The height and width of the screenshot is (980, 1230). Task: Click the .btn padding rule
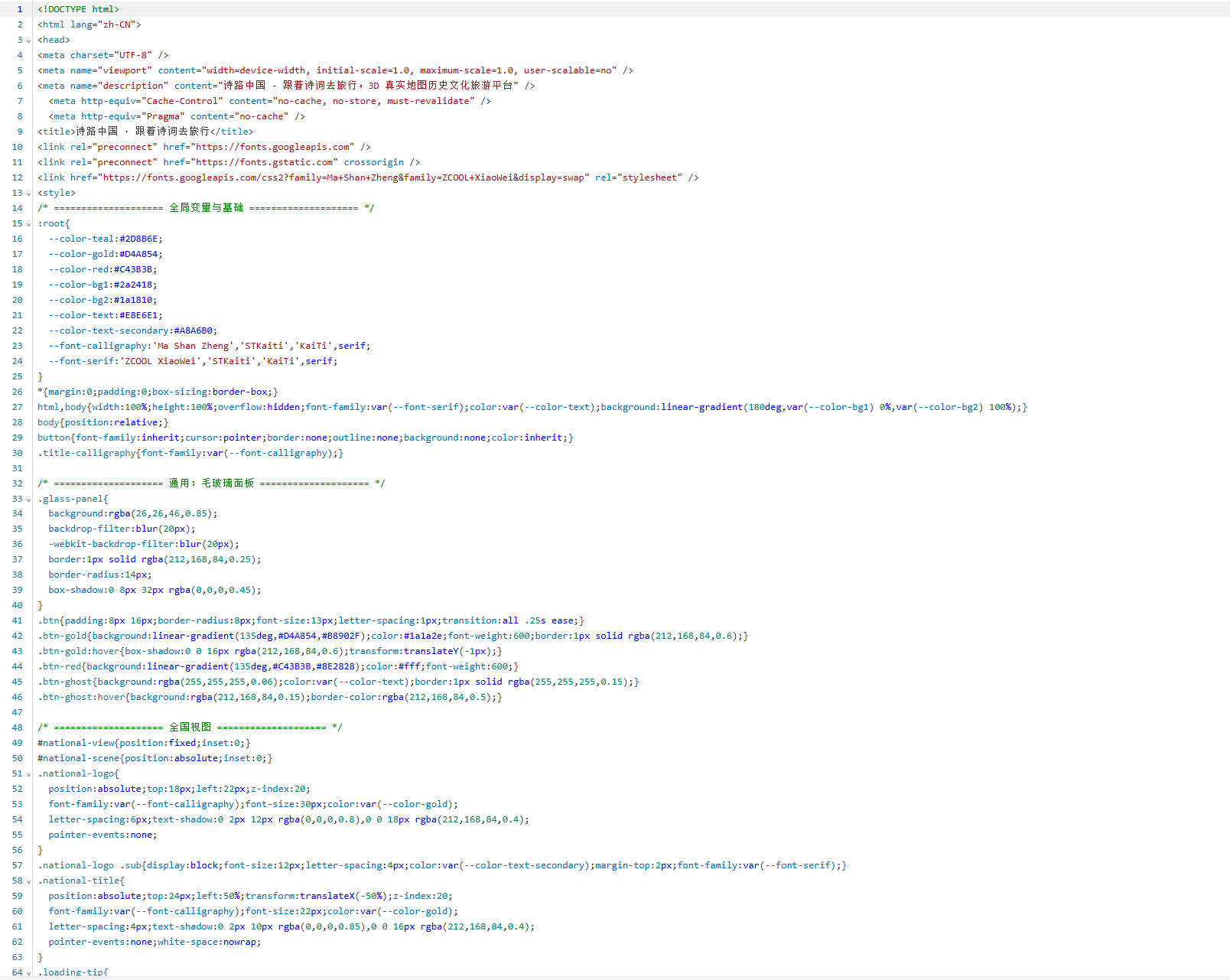click(311, 620)
